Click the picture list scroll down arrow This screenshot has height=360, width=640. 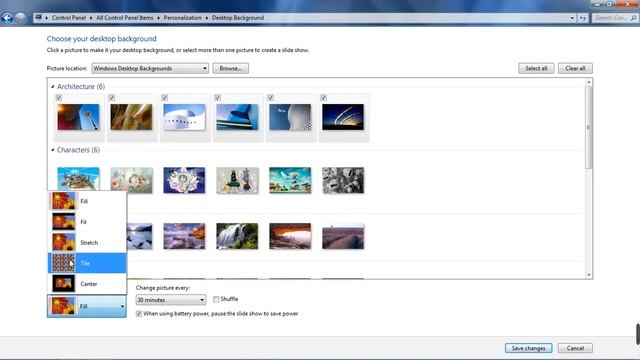[588, 275]
